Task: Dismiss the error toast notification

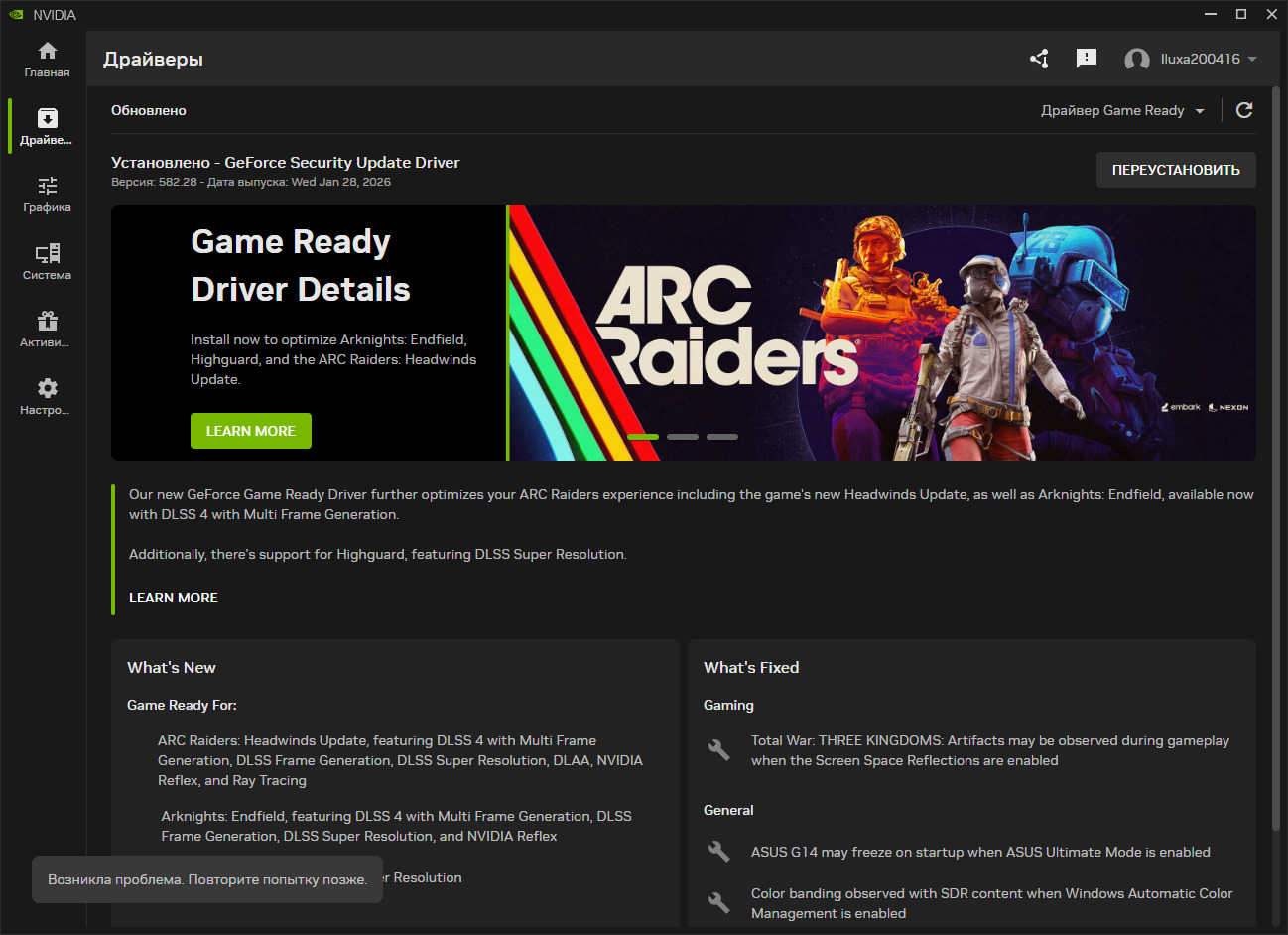Action: [x=206, y=879]
